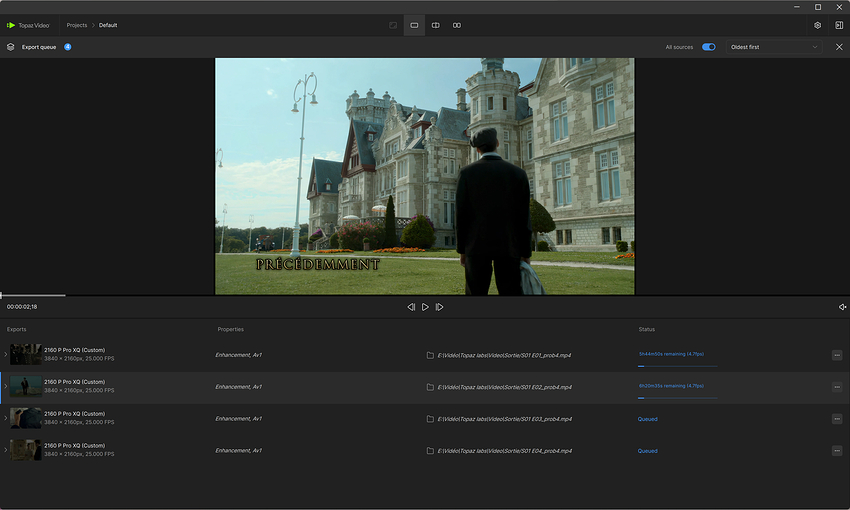The width and height of the screenshot is (850, 510).
Task: Click the Properties column header
Action: point(230,330)
